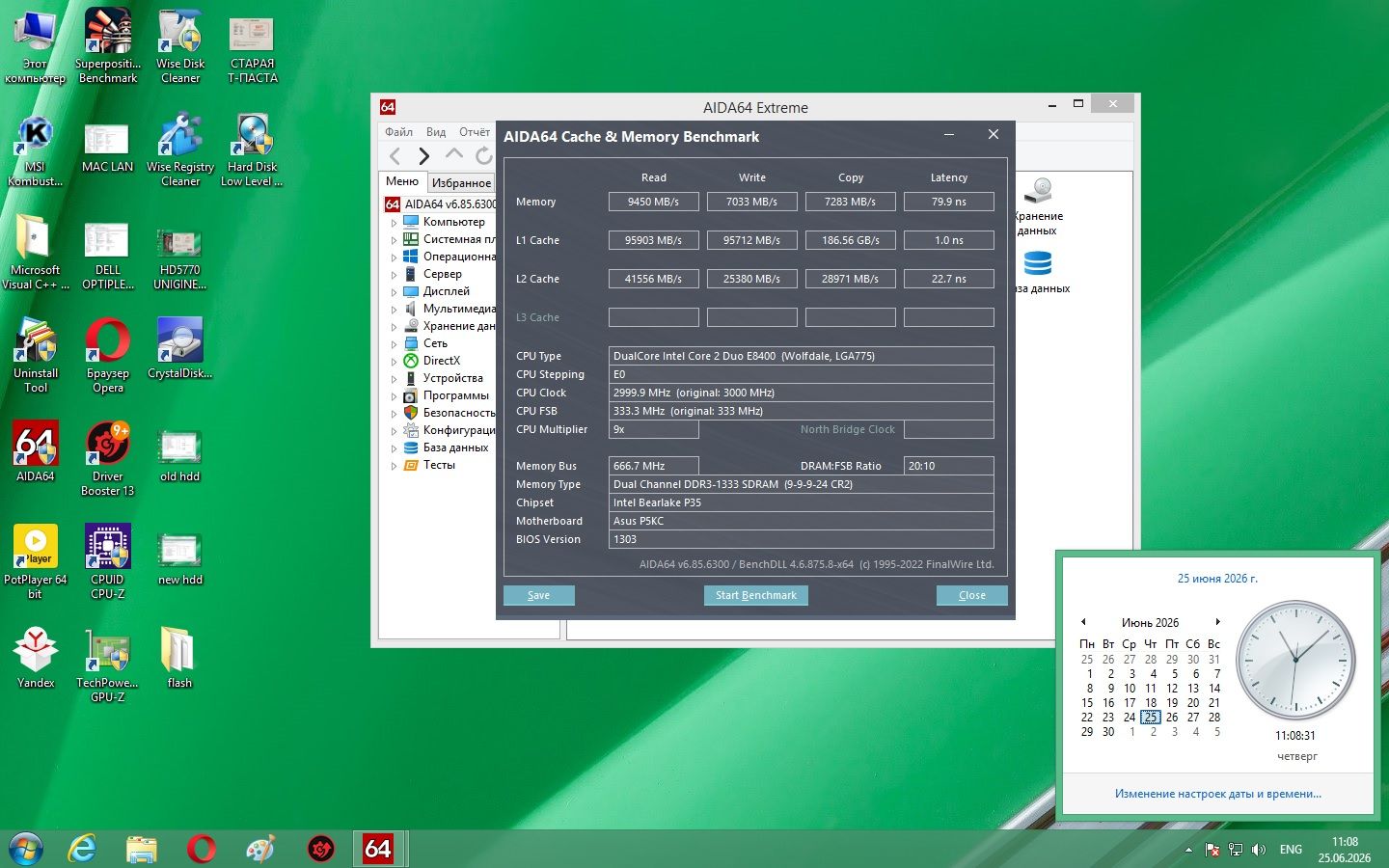Viewport: 1389px width, 868px height.
Task: Open the Yandex desktop shortcut
Action: tap(35, 659)
